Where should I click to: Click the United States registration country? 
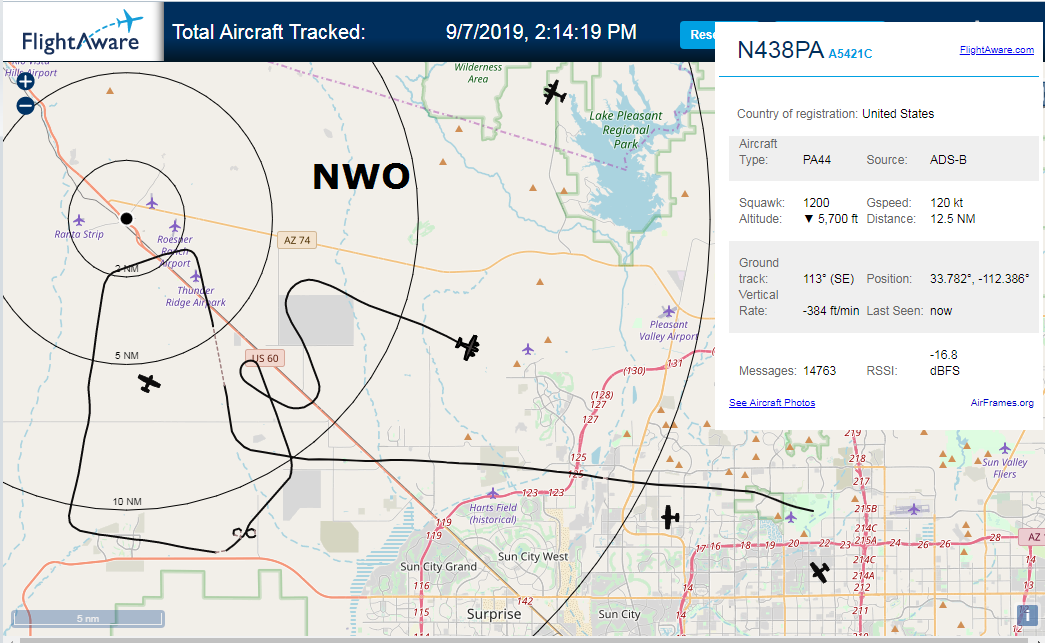tap(898, 113)
